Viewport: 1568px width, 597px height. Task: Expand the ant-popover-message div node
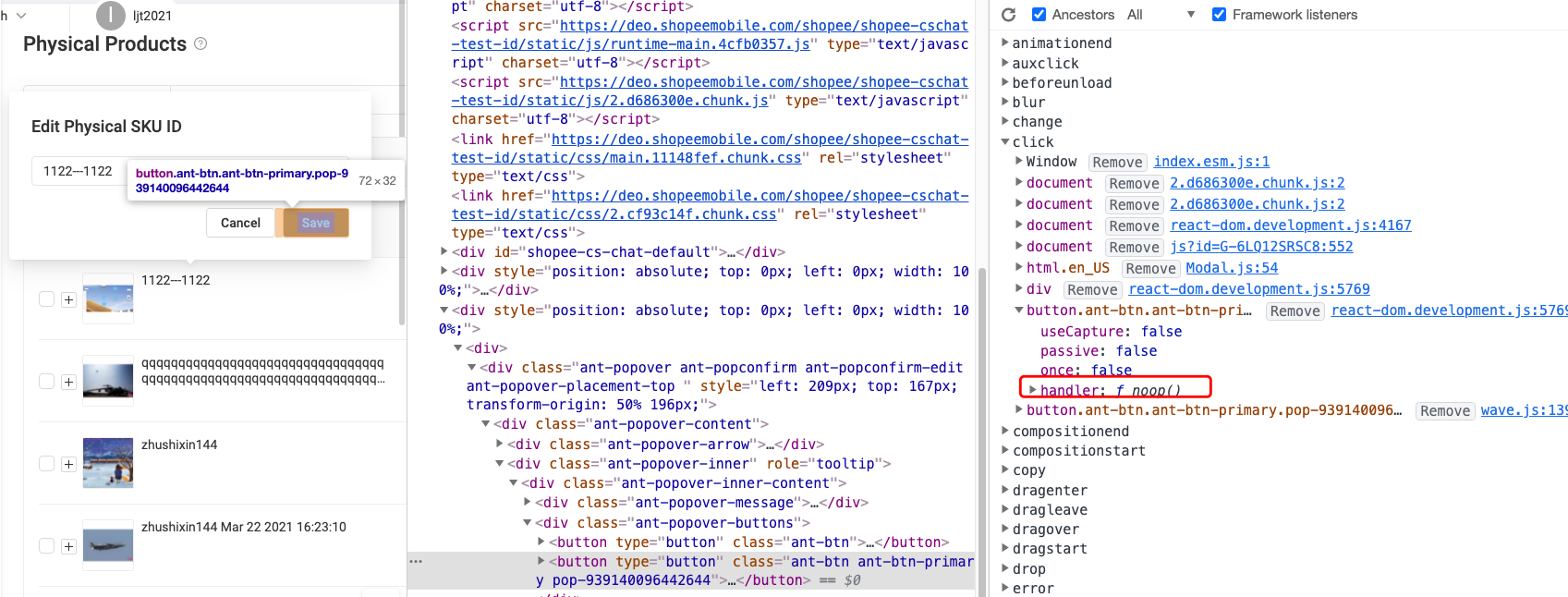click(528, 502)
